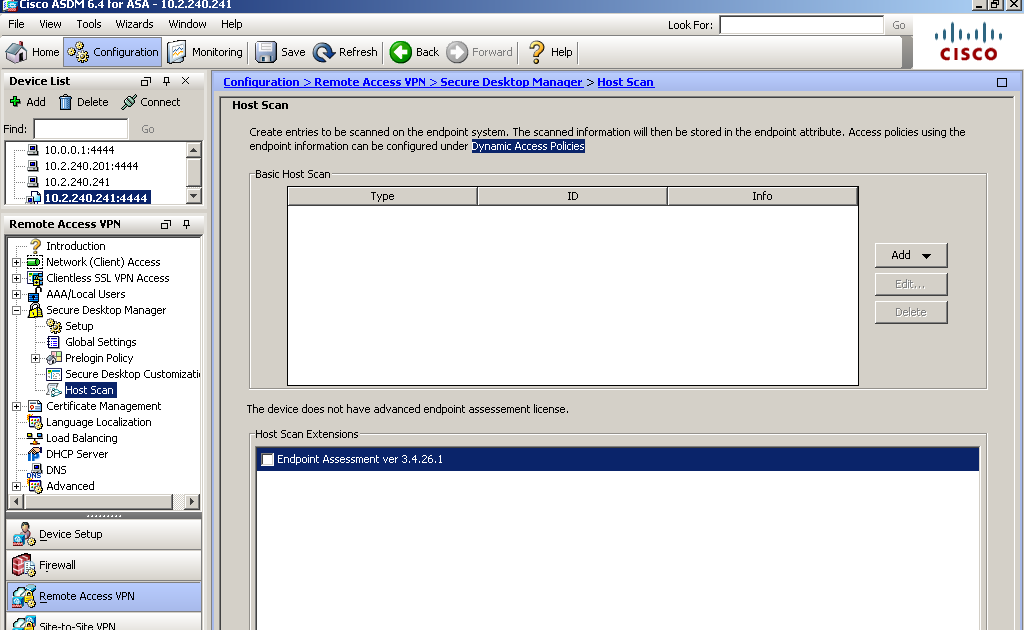Switch to Configuration view
Viewport: 1024px width, 630px height.
(x=113, y=52)
